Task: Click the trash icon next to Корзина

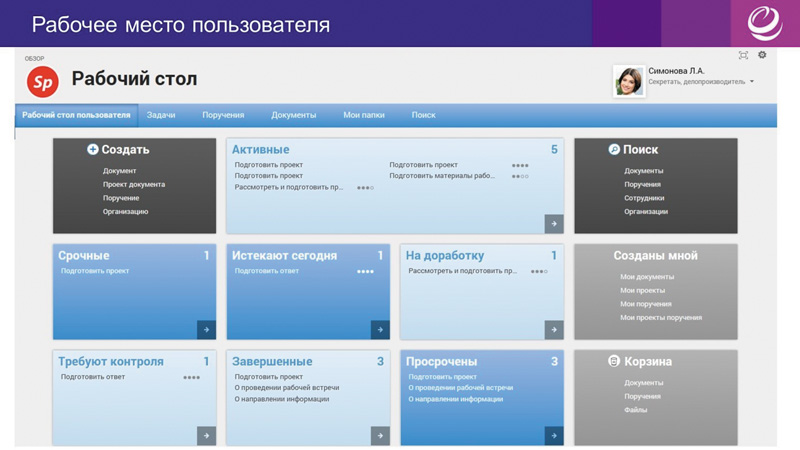Action: tap(614, 361)
